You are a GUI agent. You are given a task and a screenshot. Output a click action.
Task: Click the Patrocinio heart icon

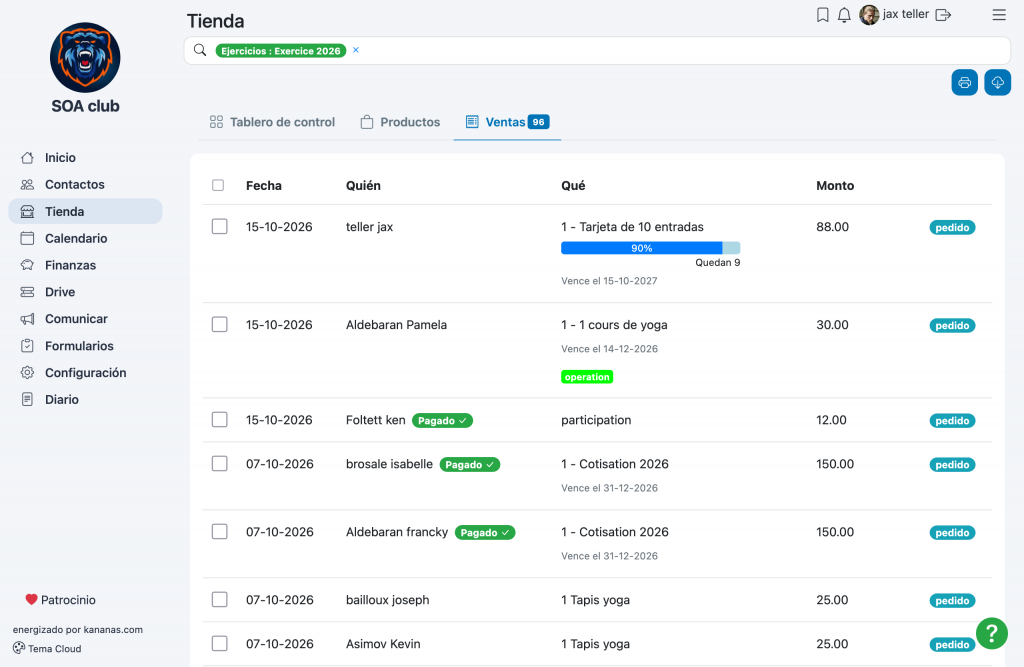pyautogui.click(x=31, y=599)
